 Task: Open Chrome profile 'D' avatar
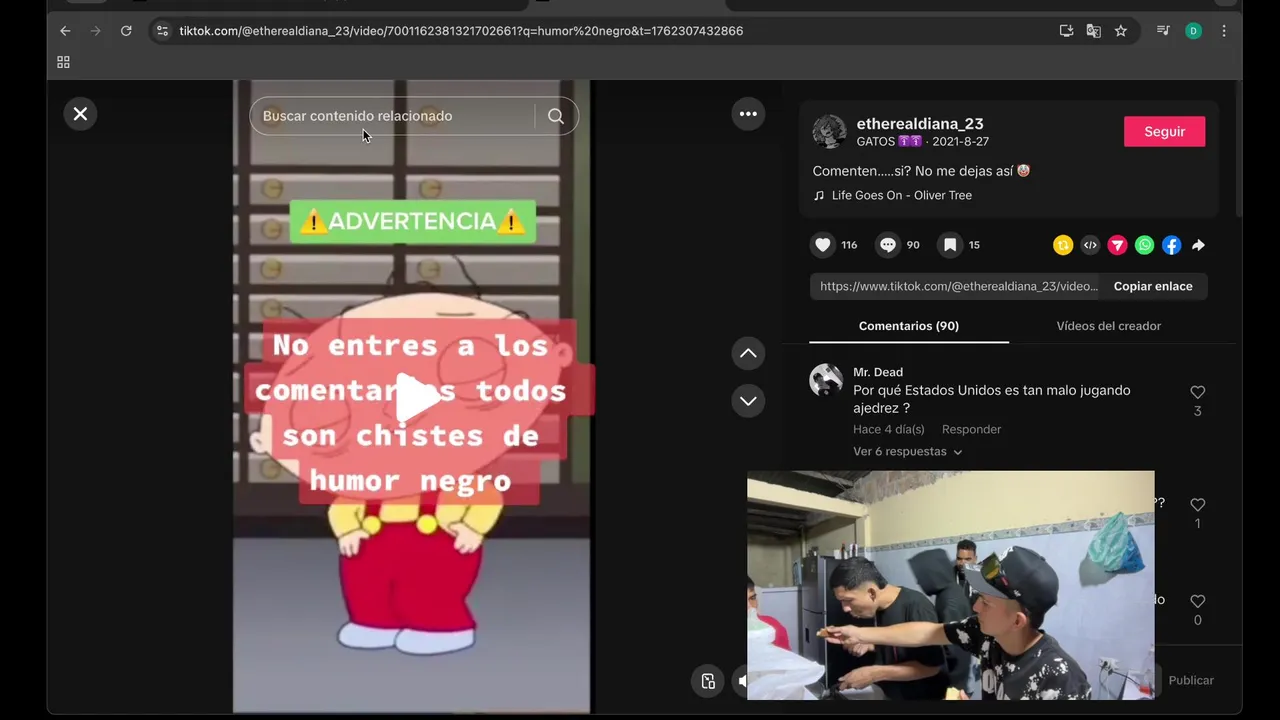[x=1193, y=31]
